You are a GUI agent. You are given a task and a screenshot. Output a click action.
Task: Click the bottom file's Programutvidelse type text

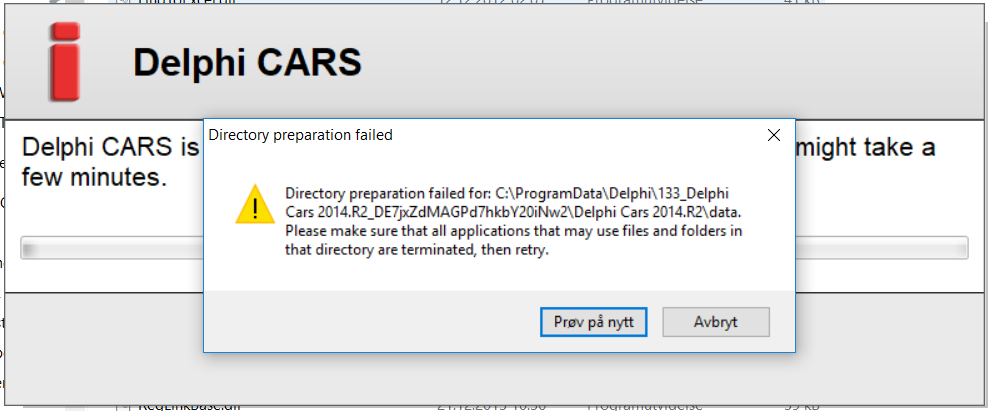[645, 407]
